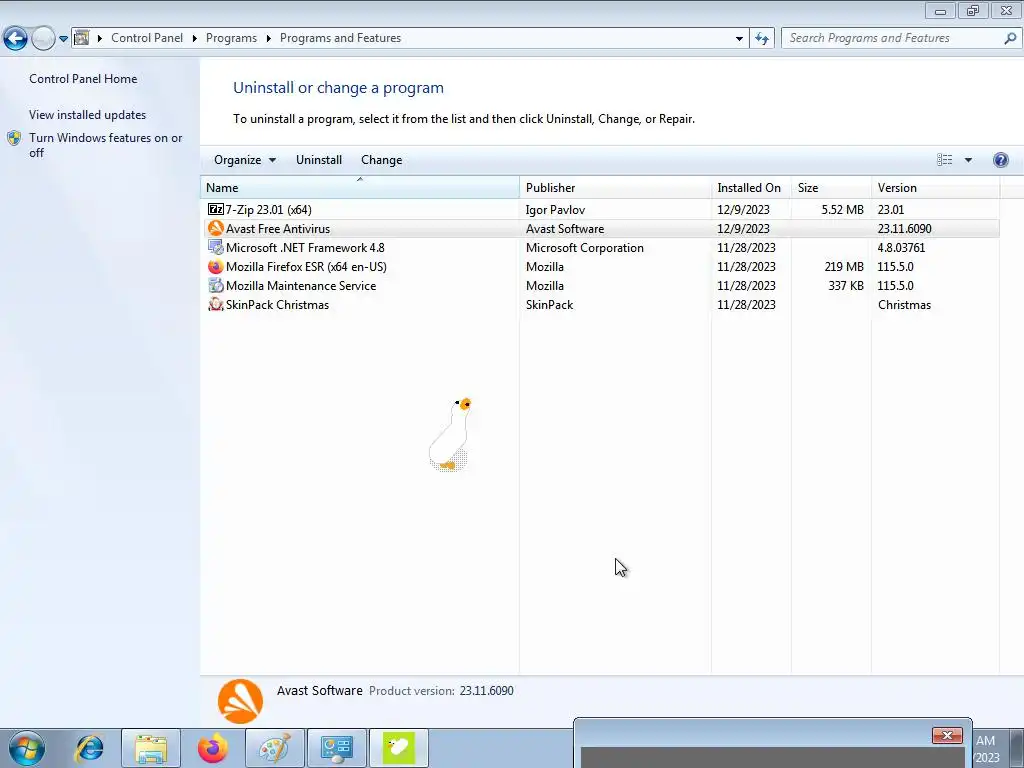This screenshot has height=768, width=1024.
Task: Switch to Control Panel taskbar icon
Action: 336,748
